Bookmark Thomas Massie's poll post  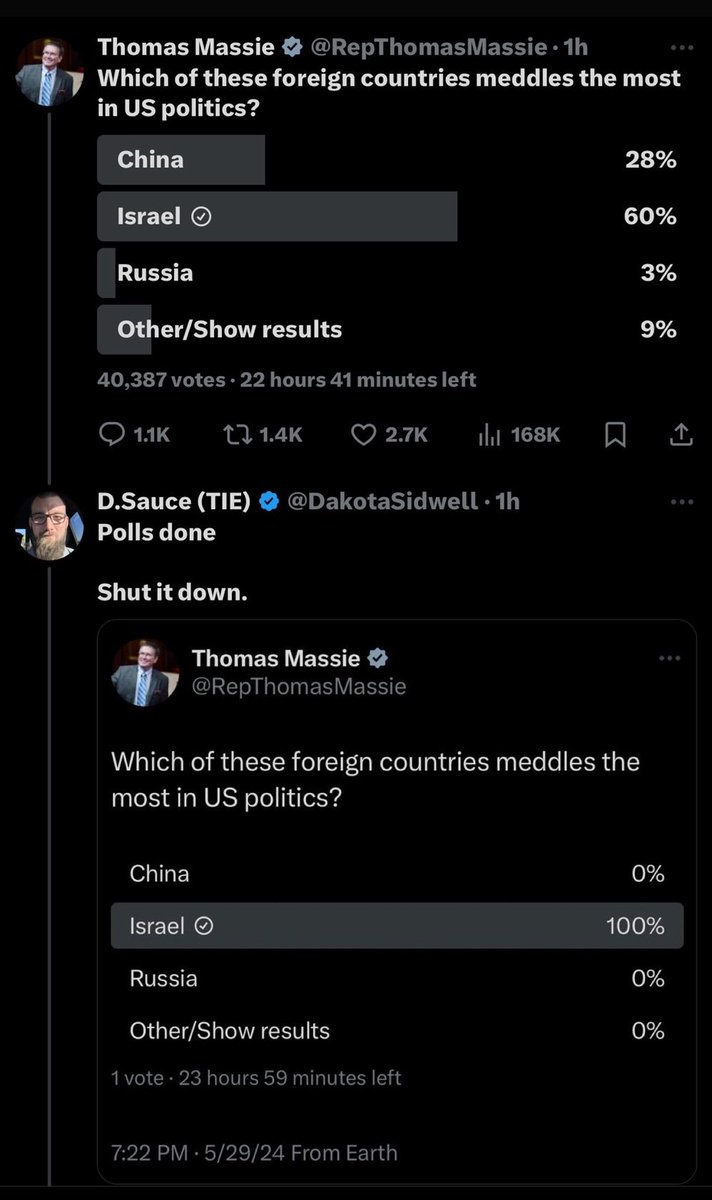(617, 434)
